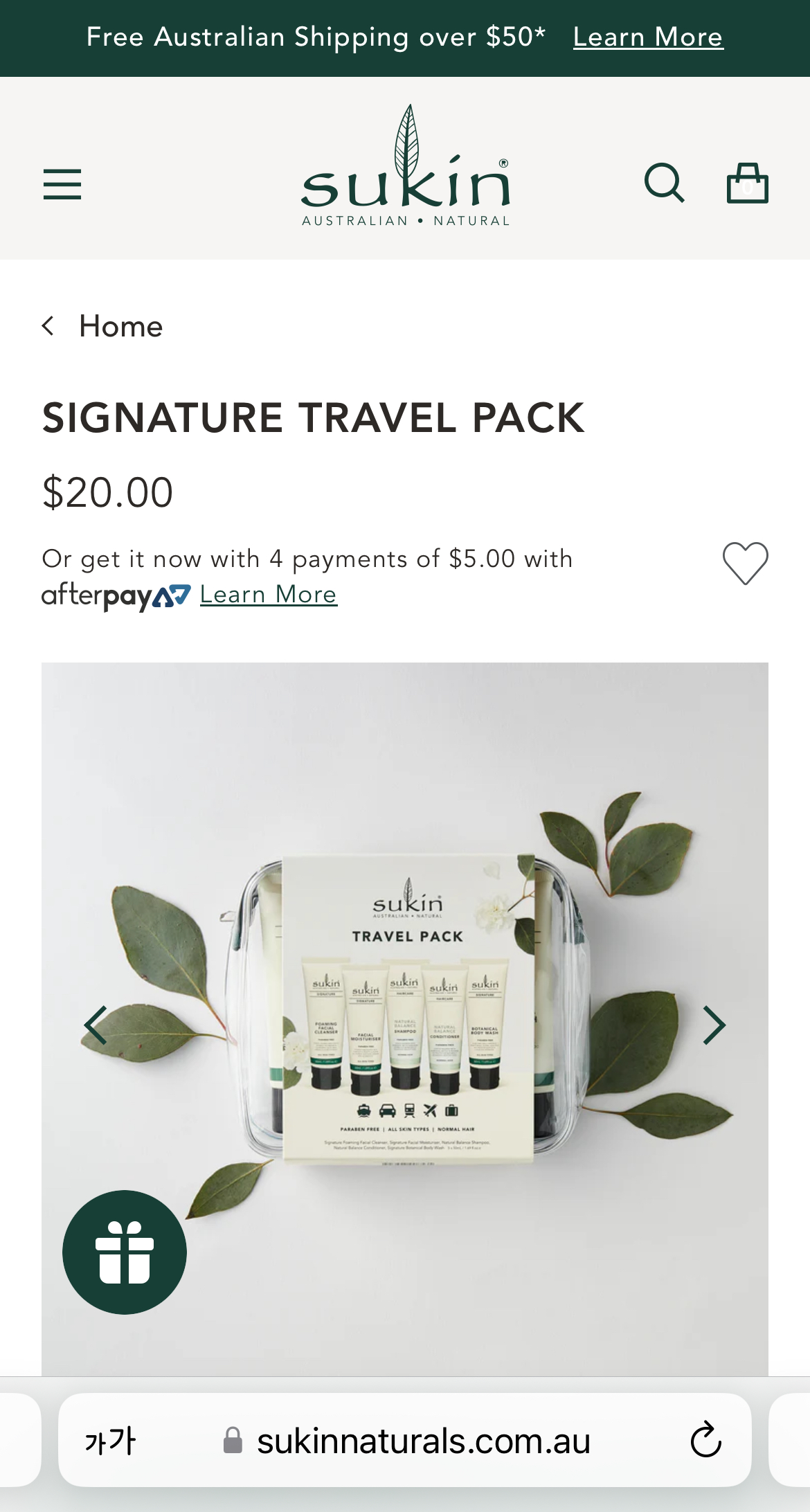
Task: Click the Signature Travel Pack title
Action: (313, 418)
